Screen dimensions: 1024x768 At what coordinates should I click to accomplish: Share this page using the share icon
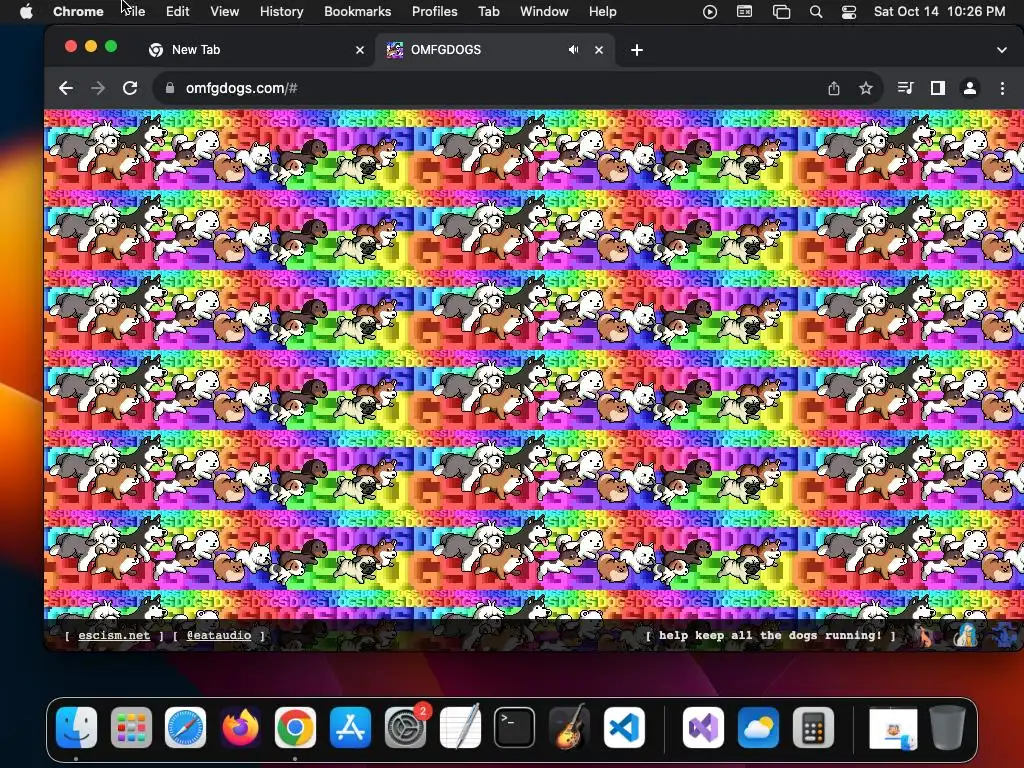pyautogui.click(x=834, y=88)
